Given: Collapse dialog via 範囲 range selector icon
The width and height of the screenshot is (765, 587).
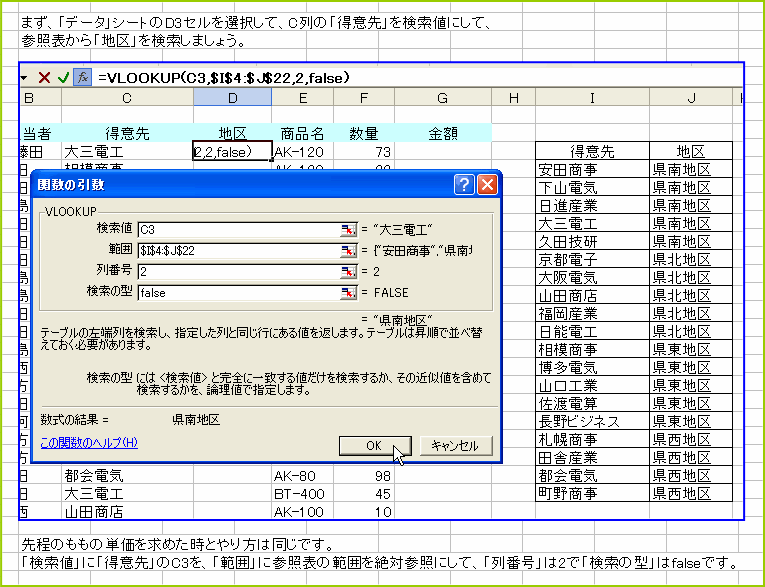Looking at the screenshot, I should (348, 250).
